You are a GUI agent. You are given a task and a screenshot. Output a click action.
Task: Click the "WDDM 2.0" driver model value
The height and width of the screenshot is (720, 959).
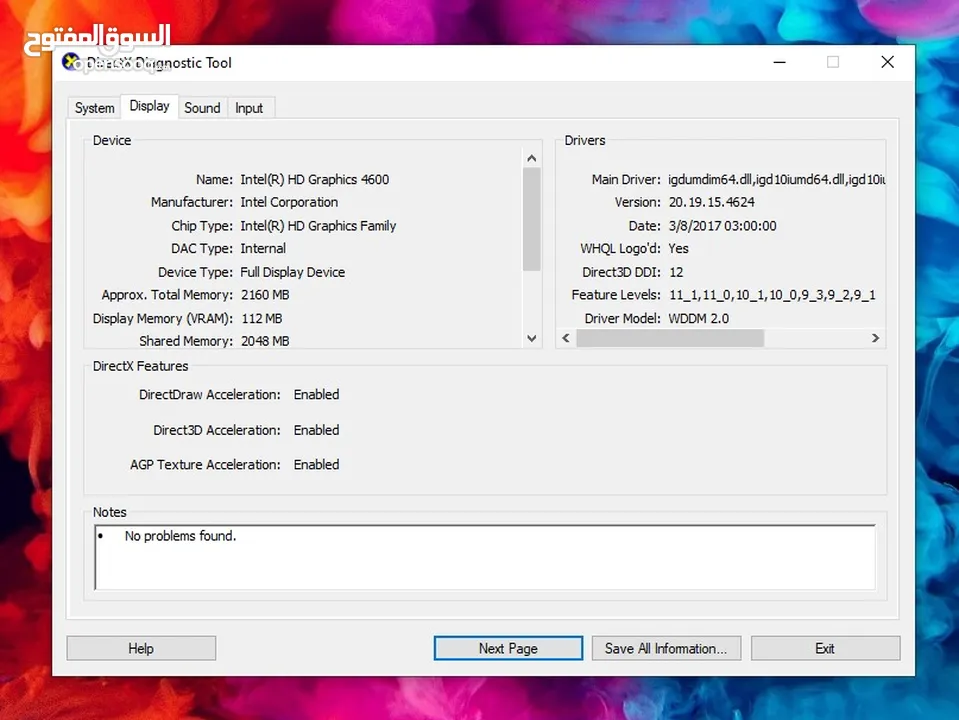[698, 319]
